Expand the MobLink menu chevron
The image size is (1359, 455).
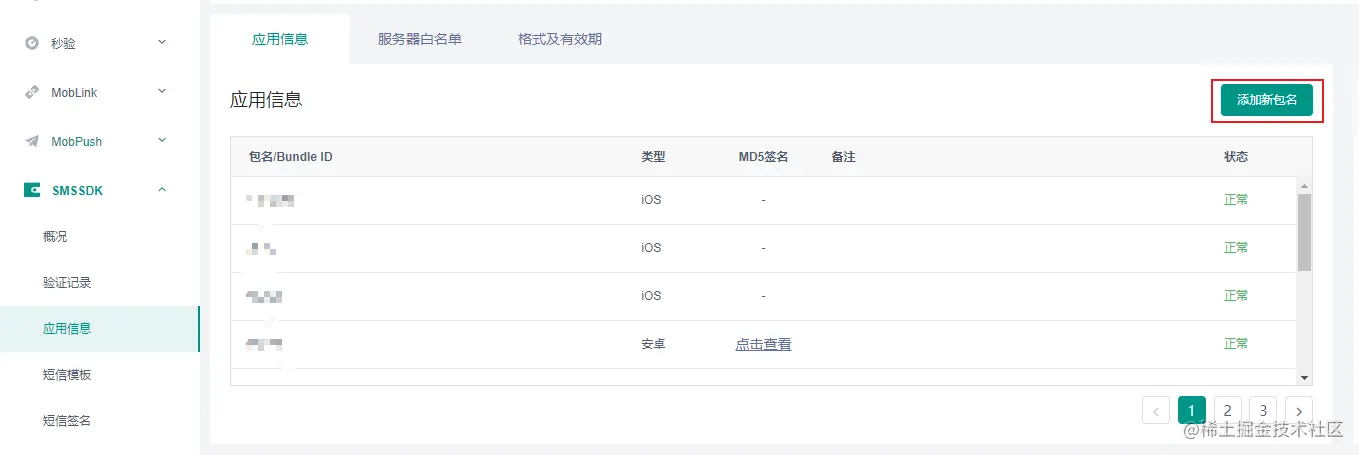click(162, 92)
